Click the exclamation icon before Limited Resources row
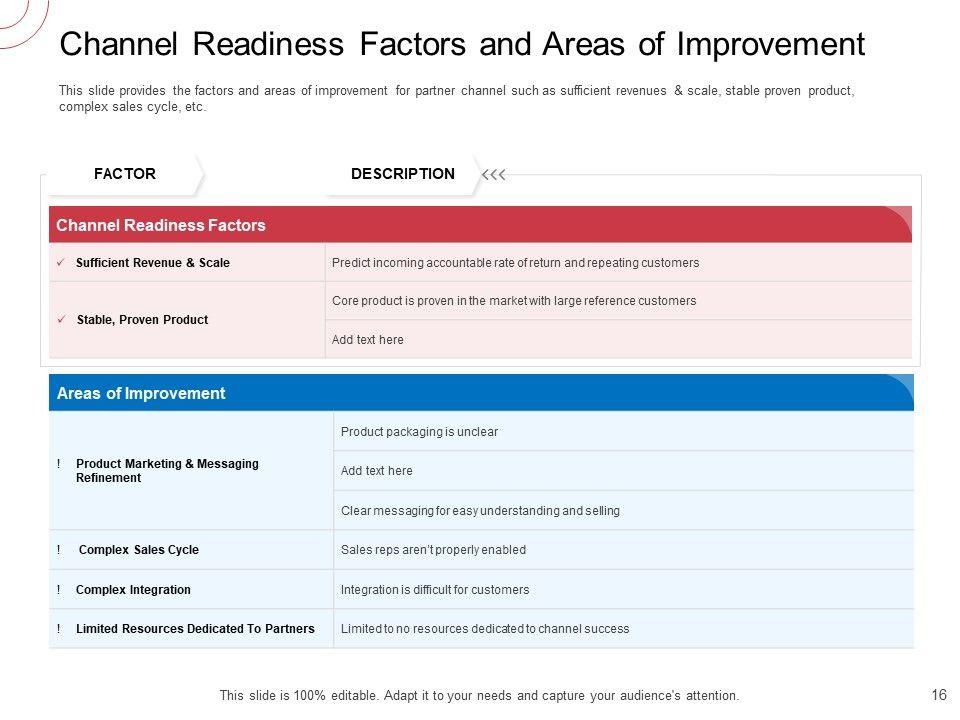Screen dimensions: 960x720 coord(60,629)
